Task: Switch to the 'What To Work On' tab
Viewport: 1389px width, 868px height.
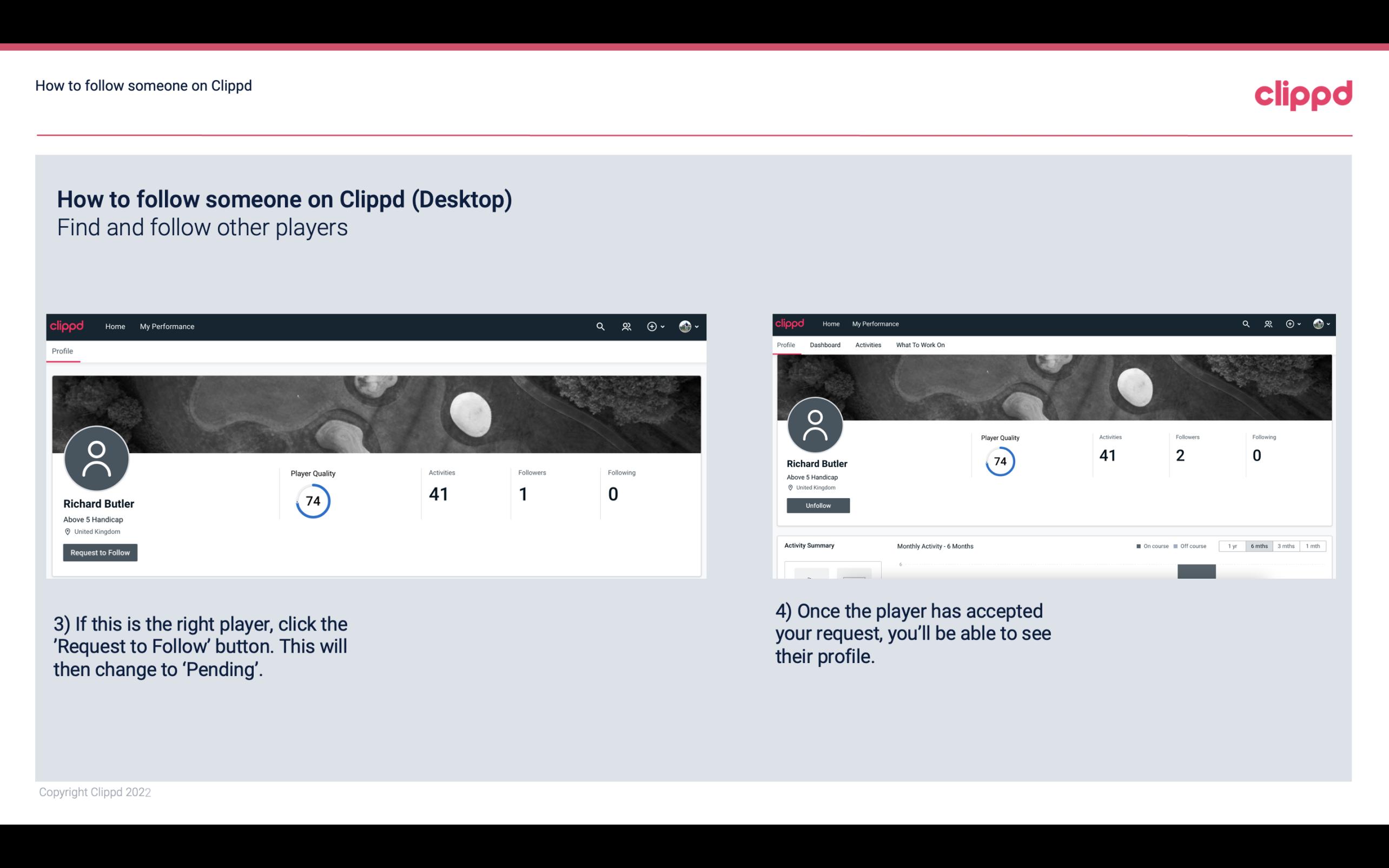Action: click(920, 345)
